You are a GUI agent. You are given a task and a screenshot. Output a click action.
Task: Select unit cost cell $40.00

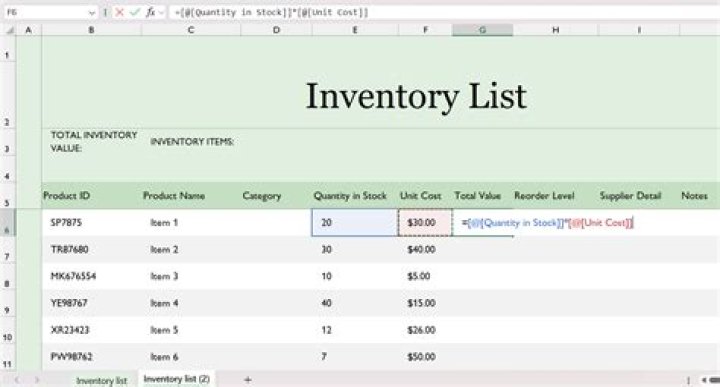(425, 250)
